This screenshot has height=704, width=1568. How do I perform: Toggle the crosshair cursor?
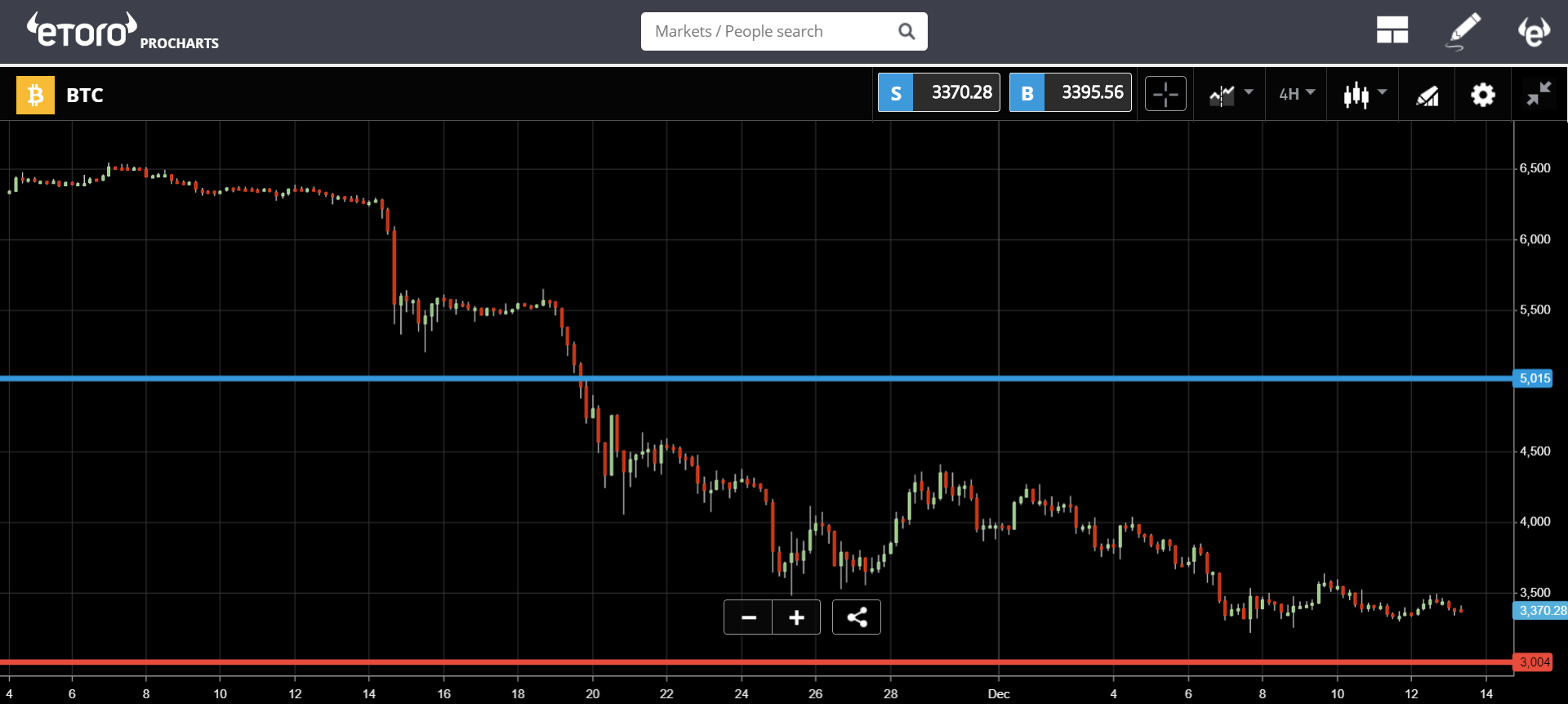click(1165, 95)
